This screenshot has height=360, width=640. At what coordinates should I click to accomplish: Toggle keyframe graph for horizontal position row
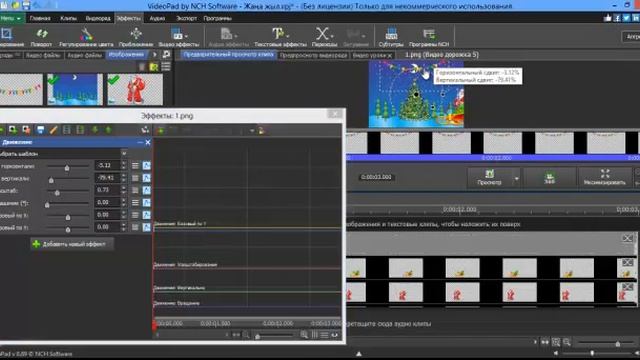(147, 166)
